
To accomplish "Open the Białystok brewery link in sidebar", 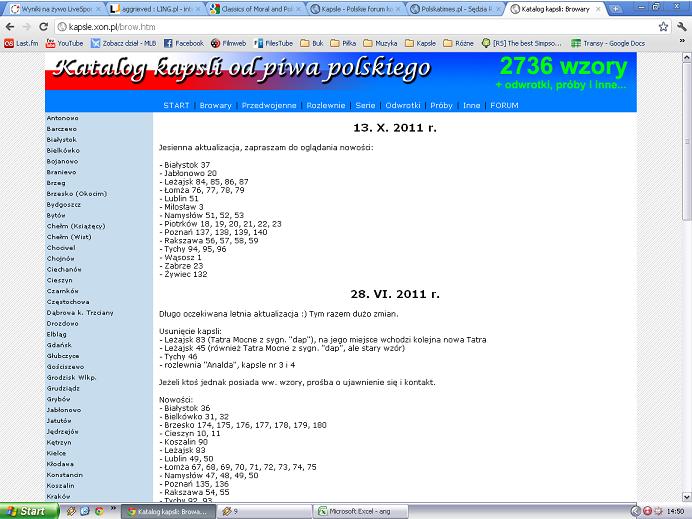I will click(x=61, y=139).
